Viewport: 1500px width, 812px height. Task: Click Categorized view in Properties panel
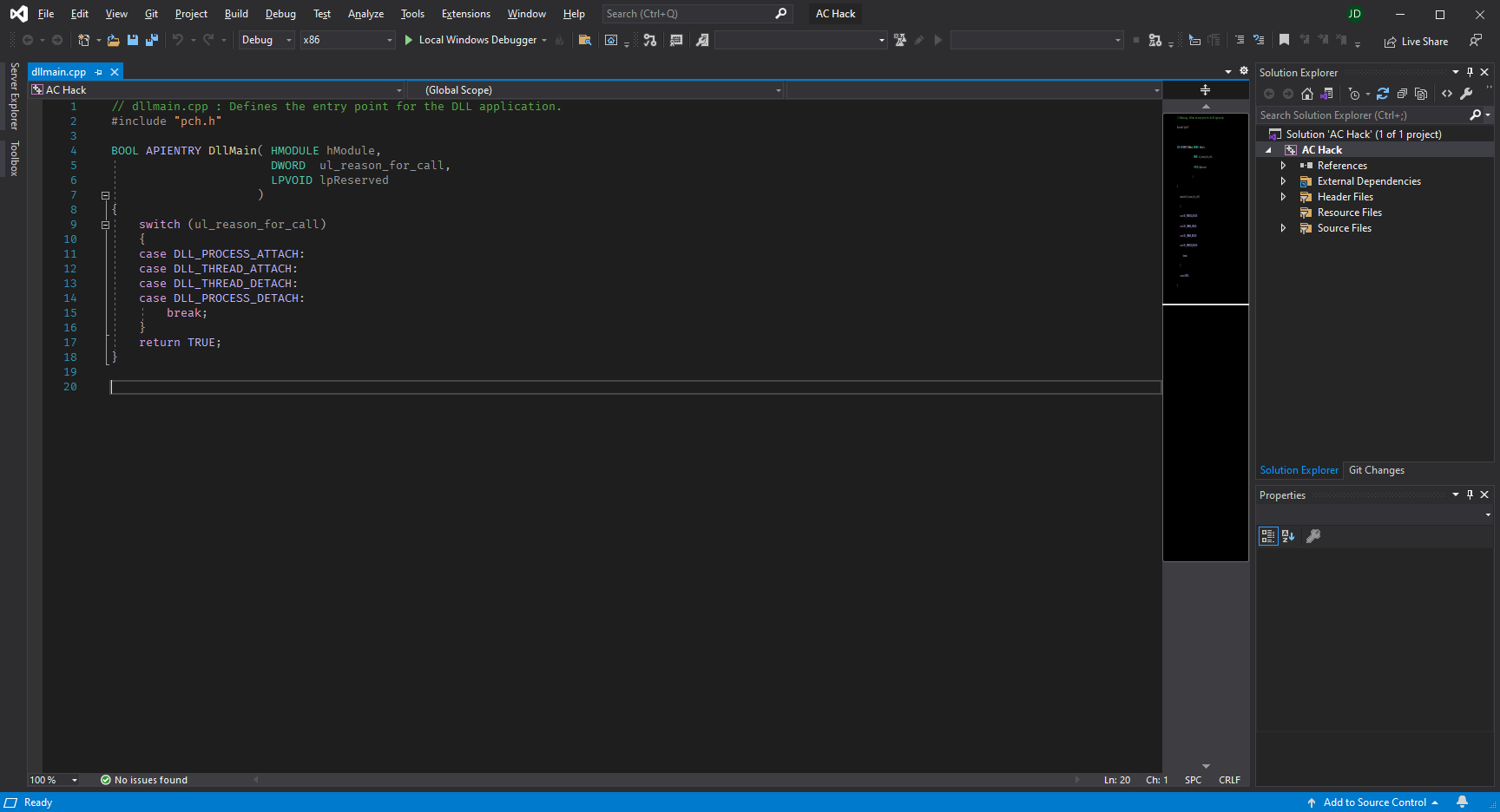pos(1268,536)
